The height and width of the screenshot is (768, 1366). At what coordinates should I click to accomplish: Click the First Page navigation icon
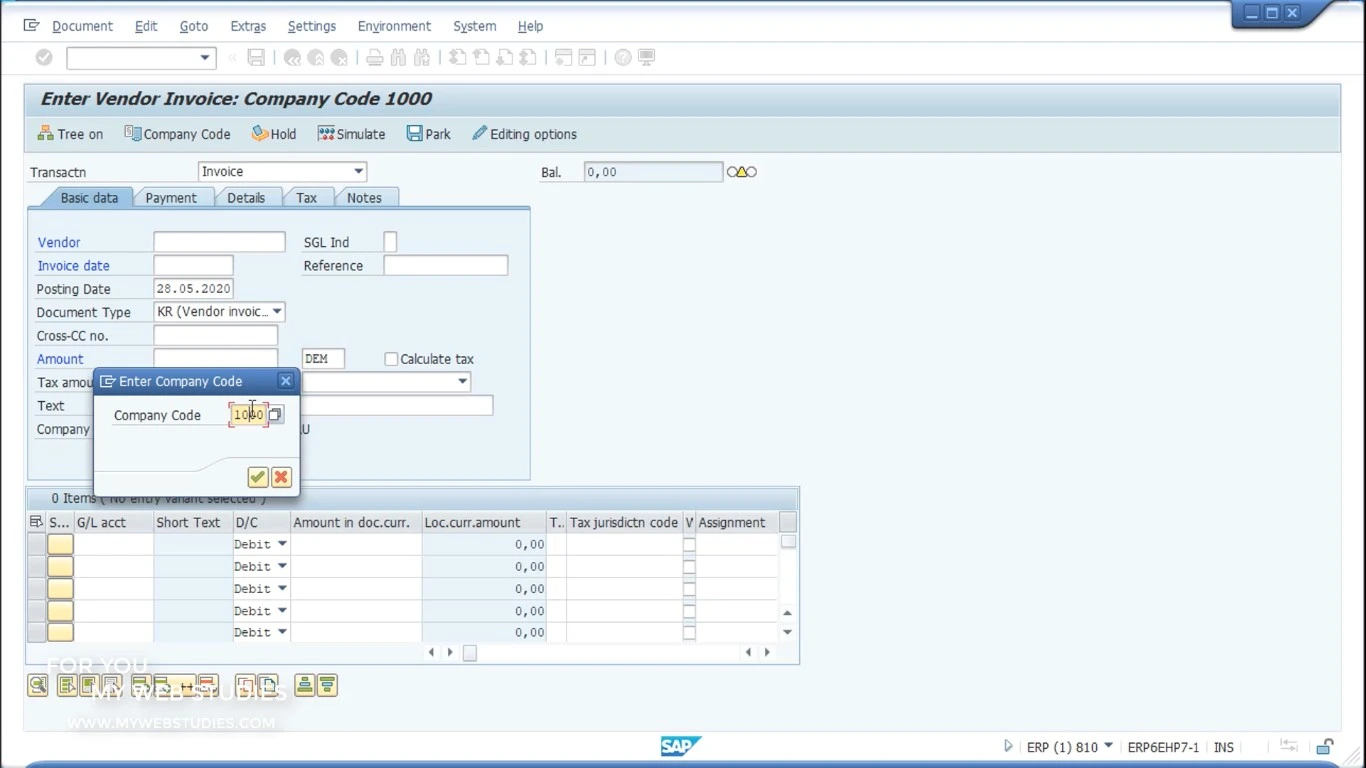tap(458, 58)
